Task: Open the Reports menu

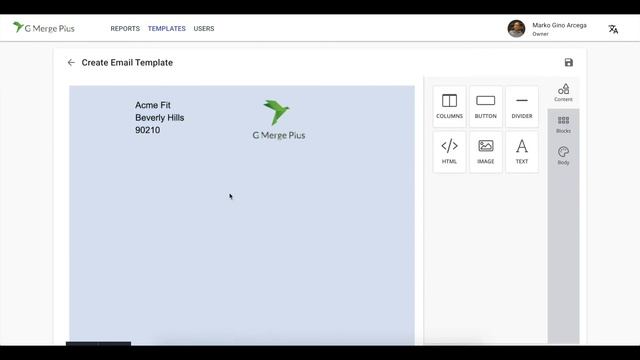Action: coord(125,29)
